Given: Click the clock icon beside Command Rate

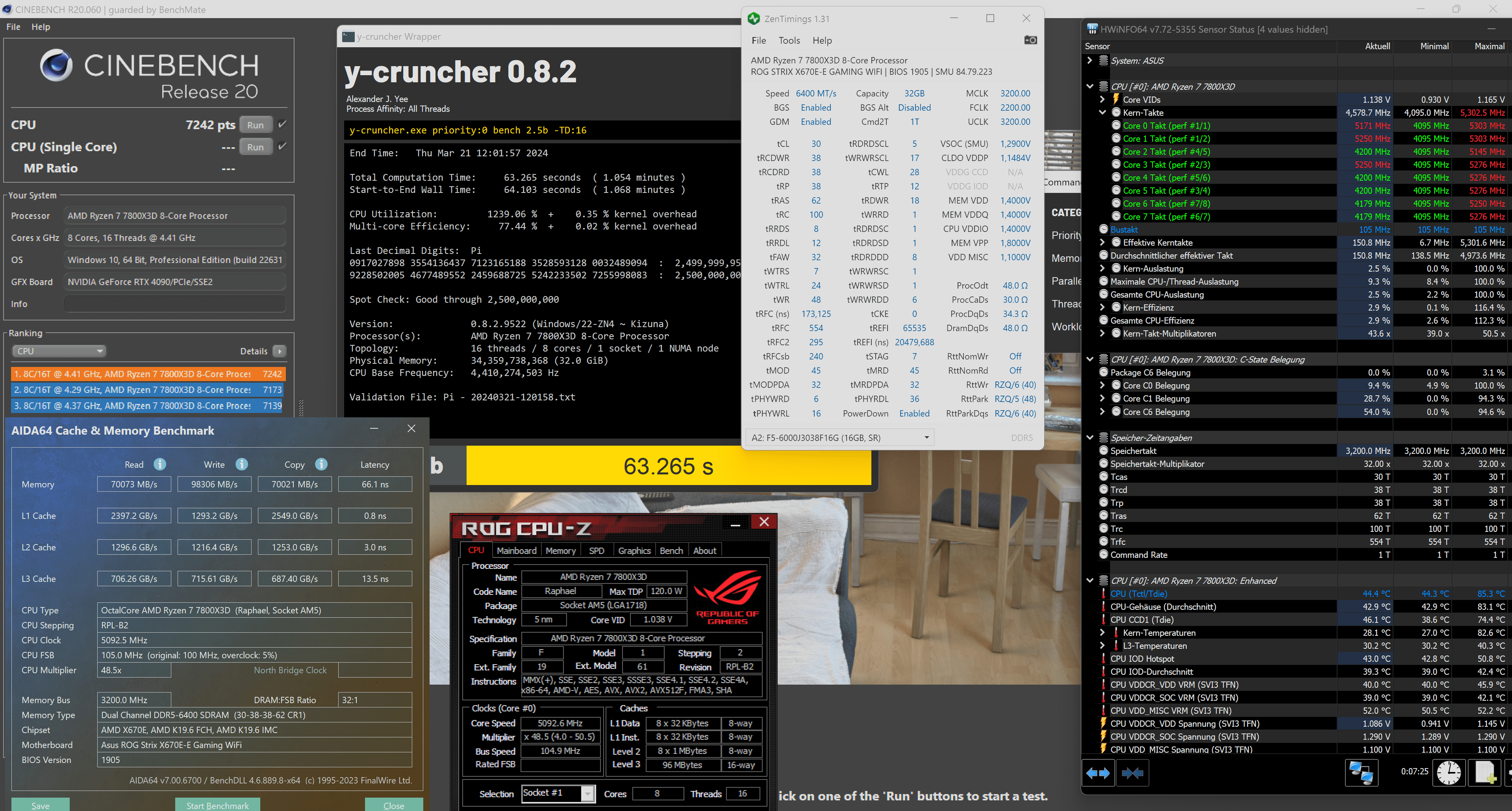Looking at the screenshot, I should click(x=1103, y=555).
